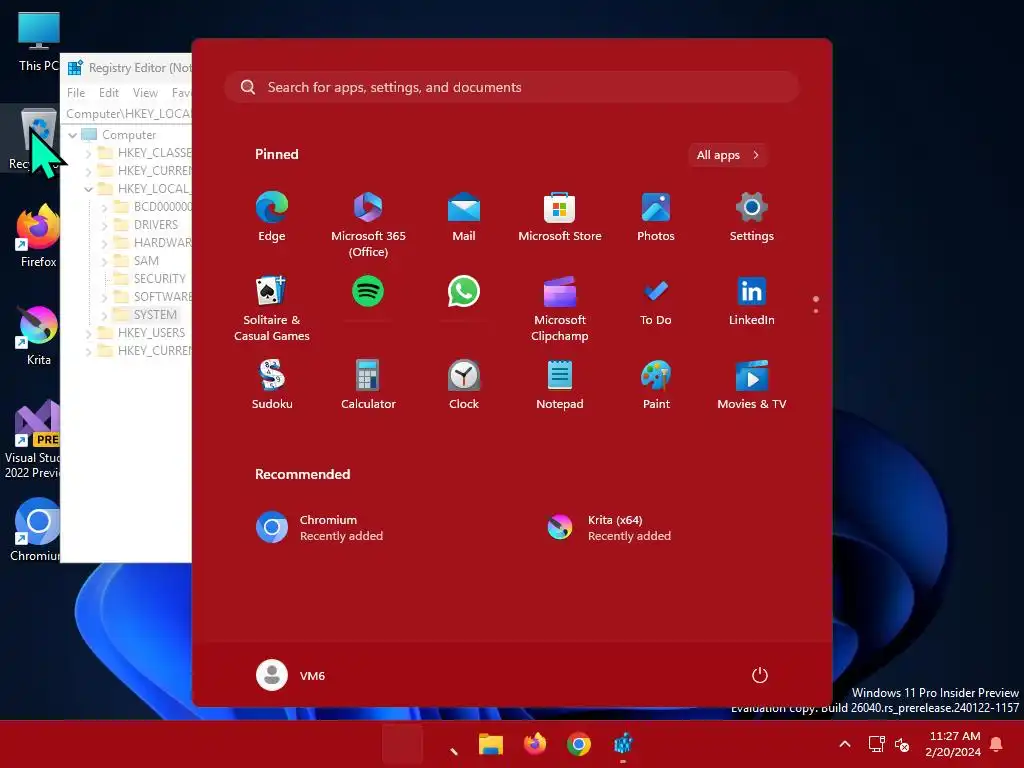This screenshot has height=768, width=1024.
Task: Launch Microsoft Clipchamp
Action: coord(560,308)
